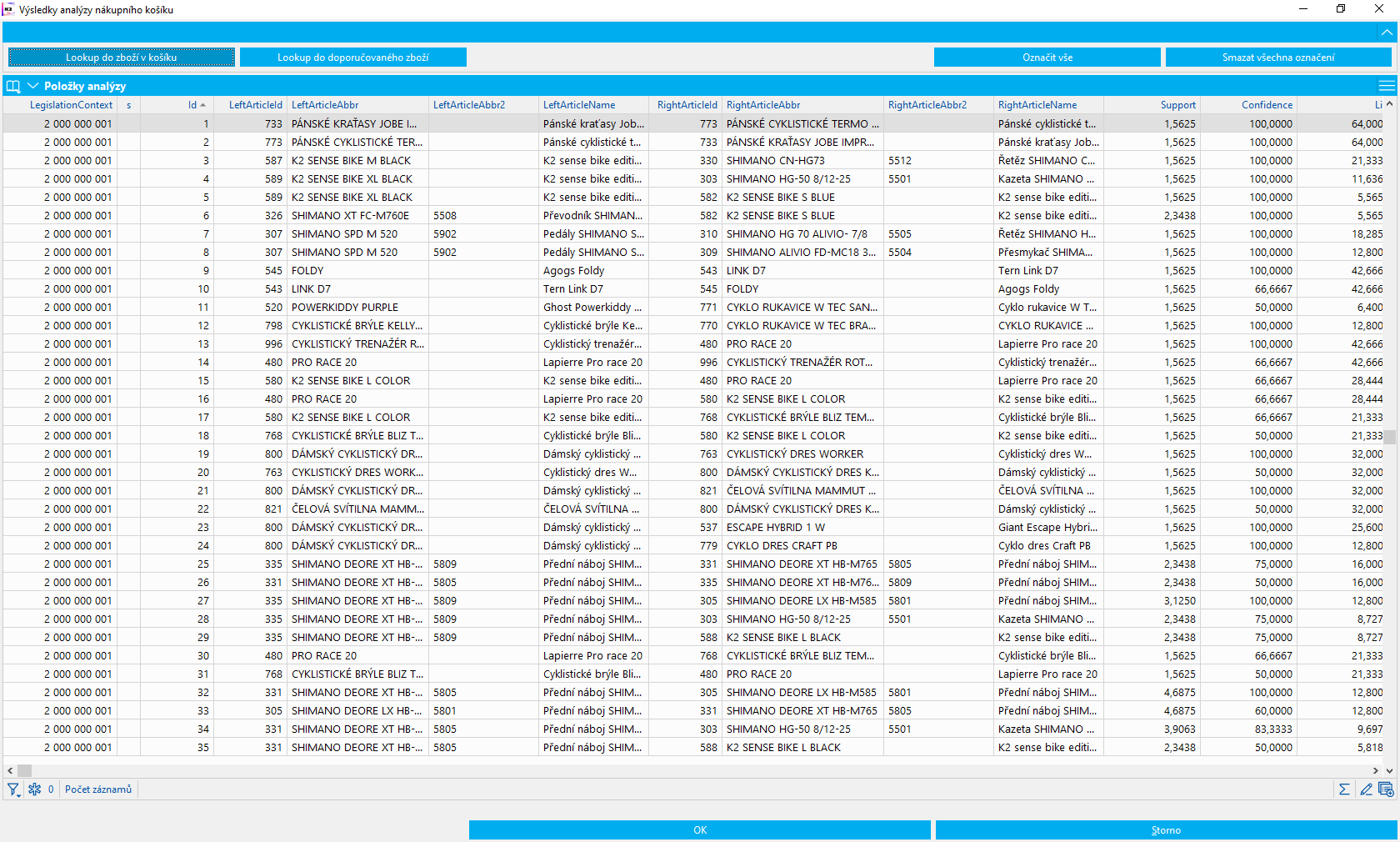
Task: Click the book icon beside Položky analýzy
Action: 13,86
